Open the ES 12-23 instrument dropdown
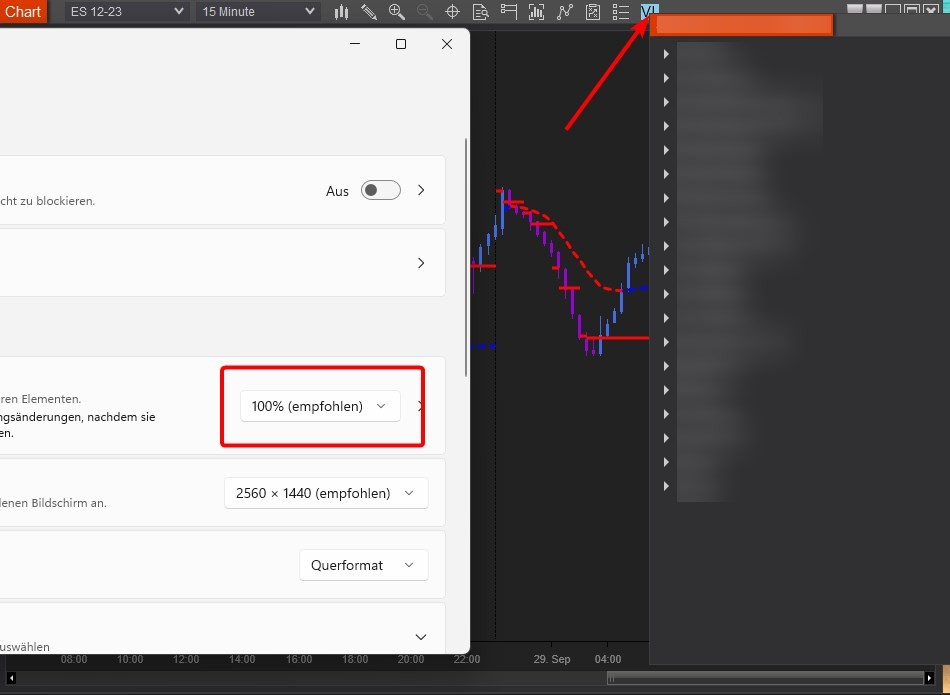This screenshot has height=695, width=950. (x=126, y=12)
